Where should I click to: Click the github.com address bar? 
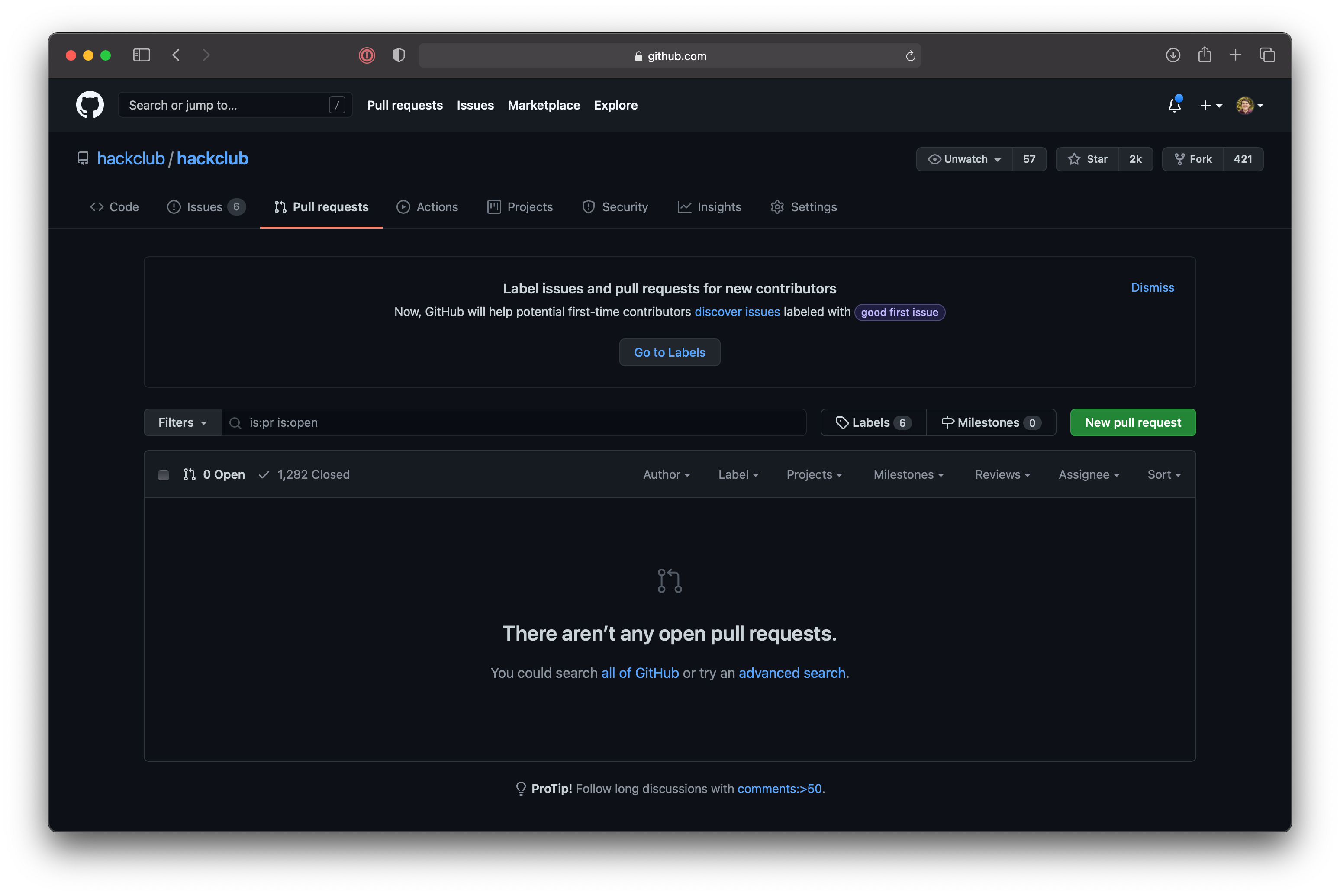[670, 55]
